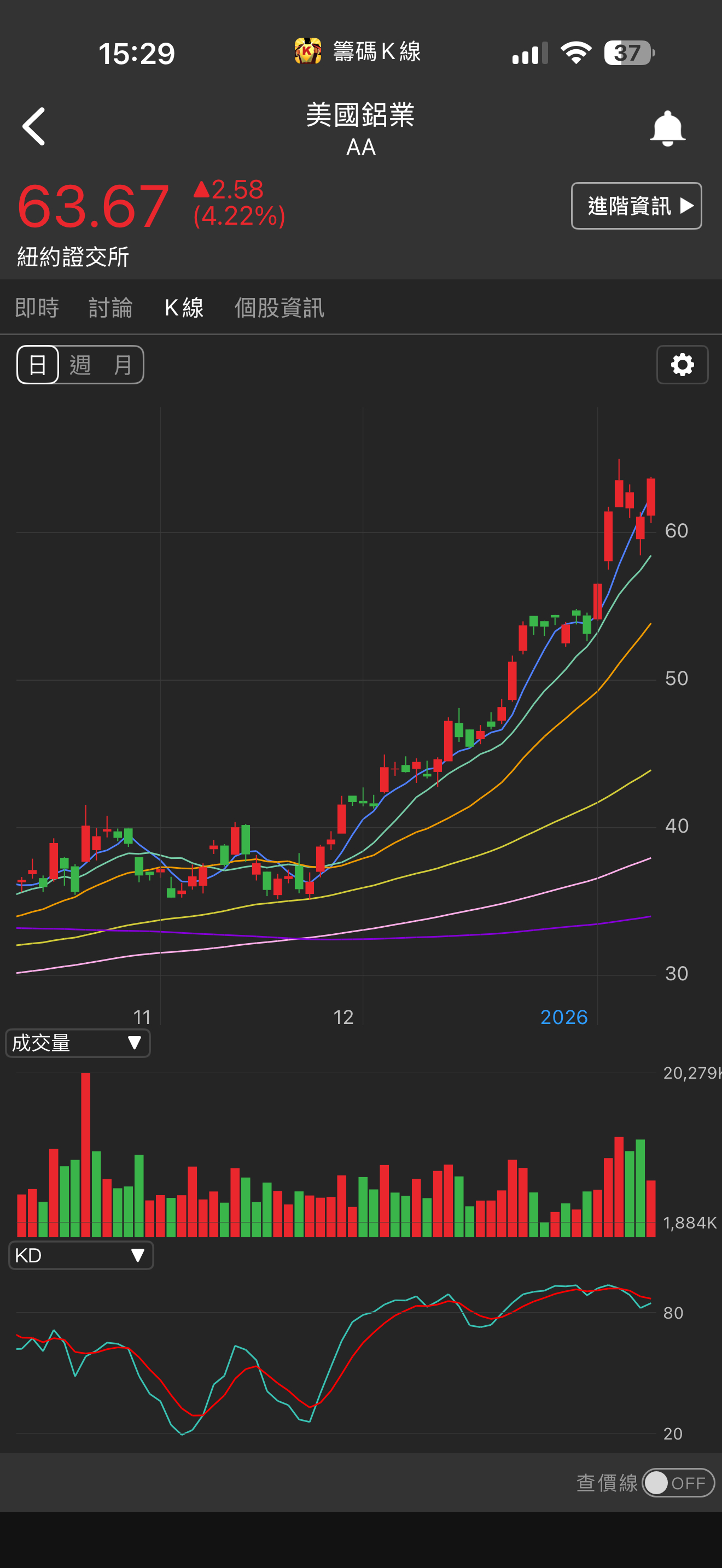Tap the 紐約證交所 exchange label
This screenshot has width=722, height=1568.
point(73,257)
